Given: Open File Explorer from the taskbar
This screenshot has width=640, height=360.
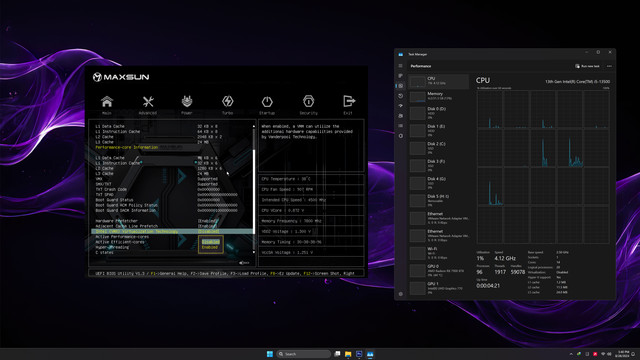Looking at the screenshot, I should tap(348, 354).
